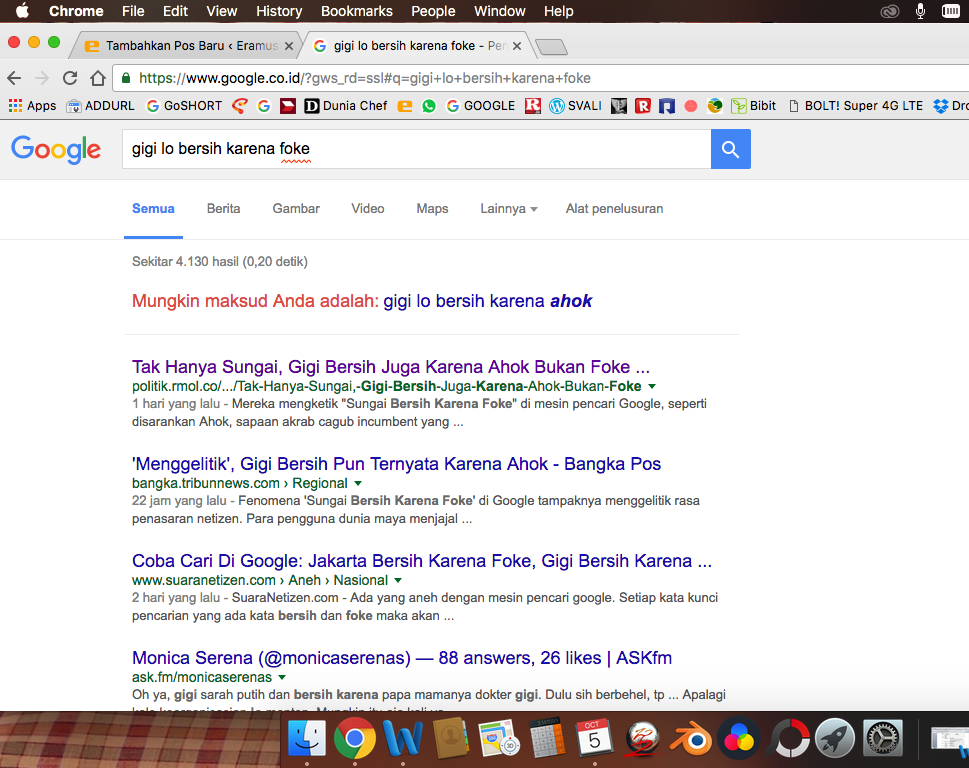Open the colorful circles color app in the dock
969x768 pixels.
(739, 738)
